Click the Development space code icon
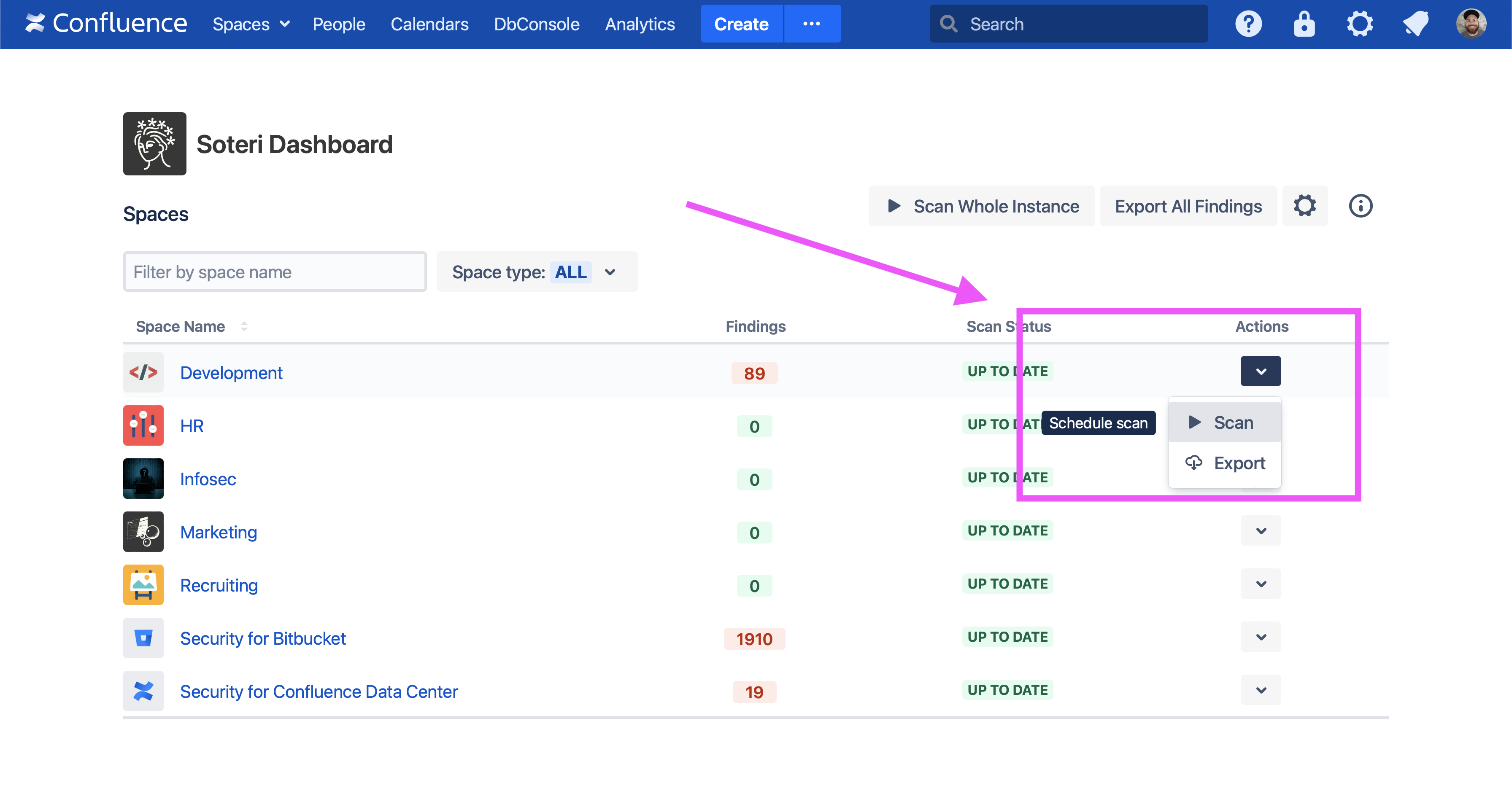The width and height of the screenshot is (1512, 799). 143,372
